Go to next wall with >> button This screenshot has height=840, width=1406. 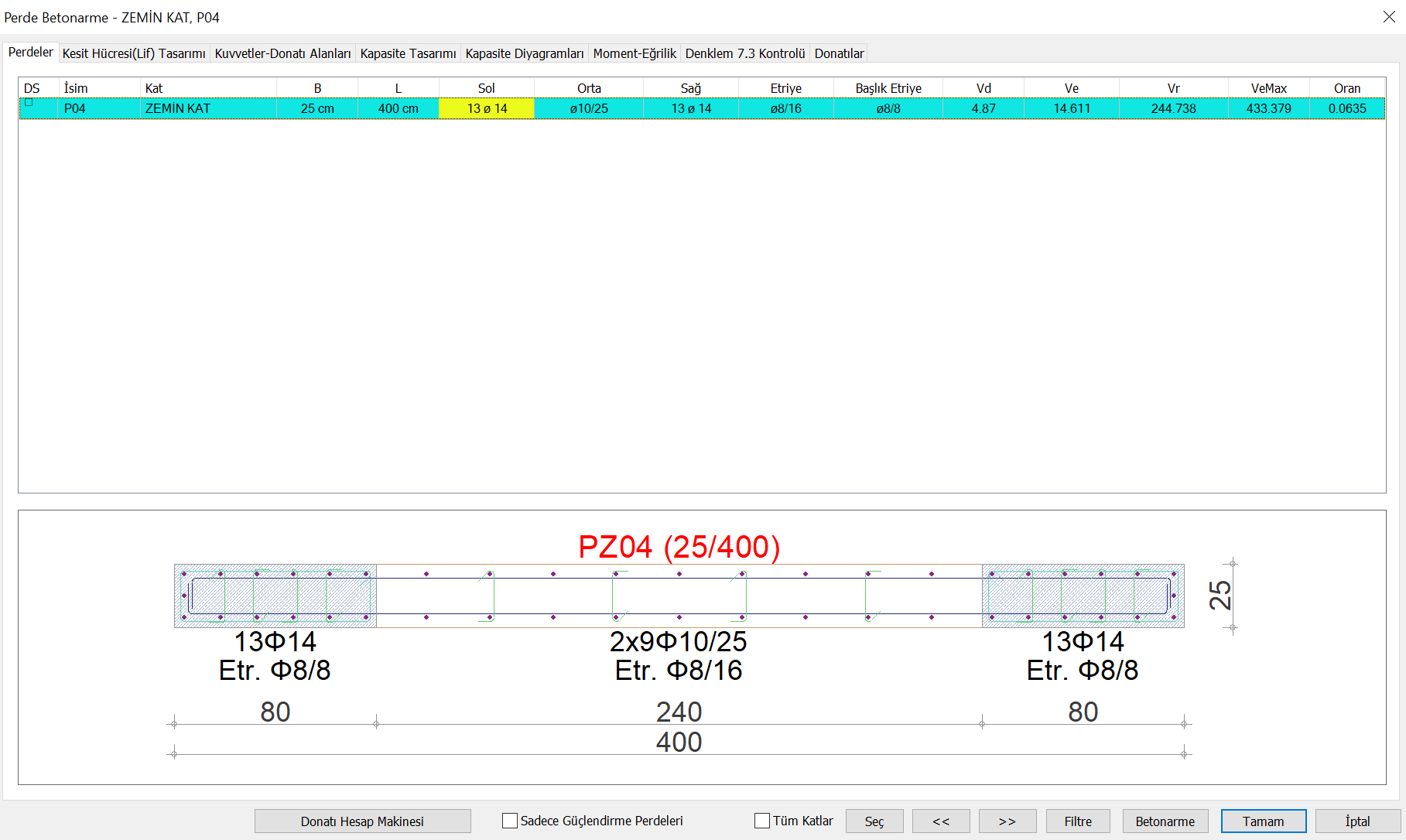pos(1007,821)
